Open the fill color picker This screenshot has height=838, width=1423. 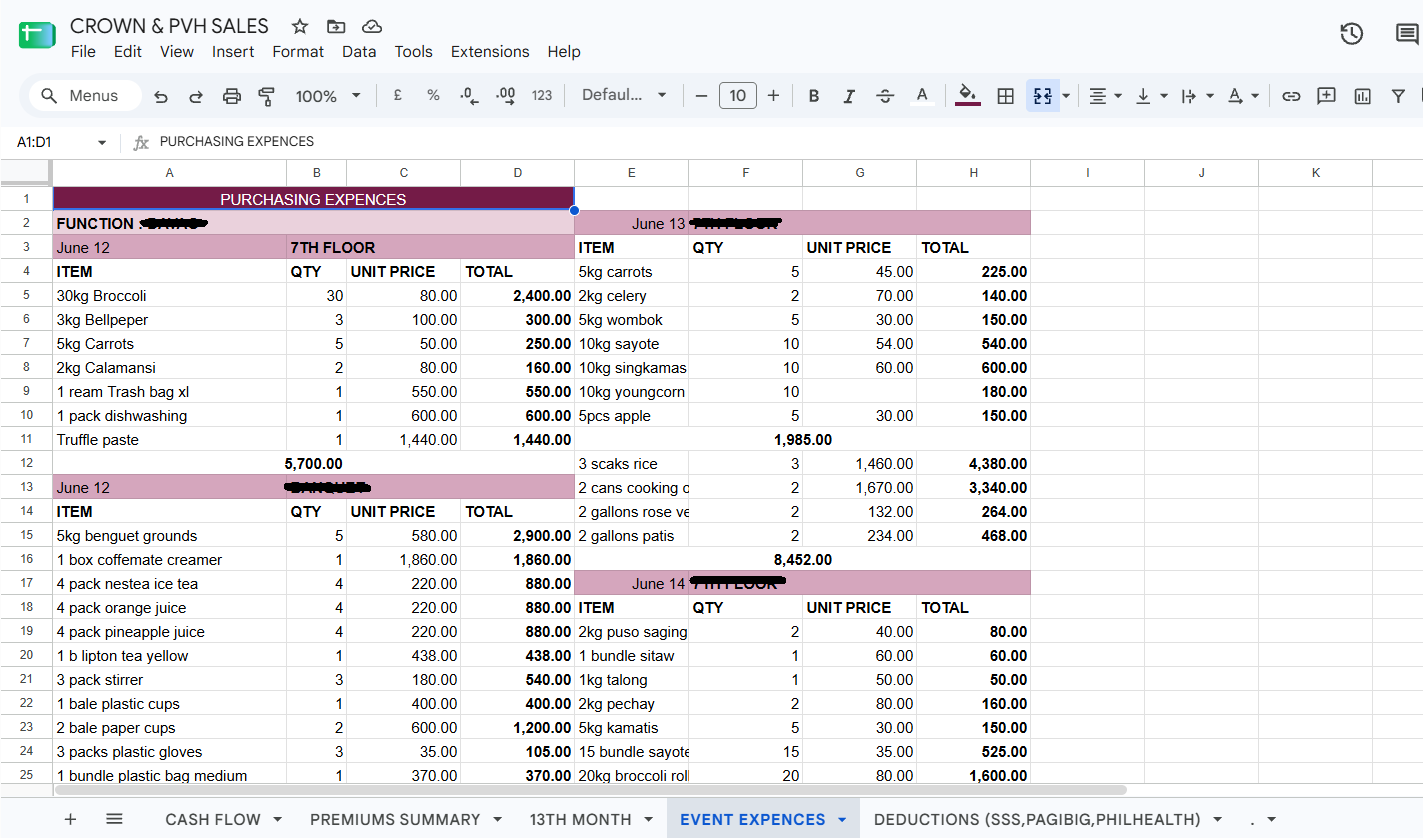967,96
